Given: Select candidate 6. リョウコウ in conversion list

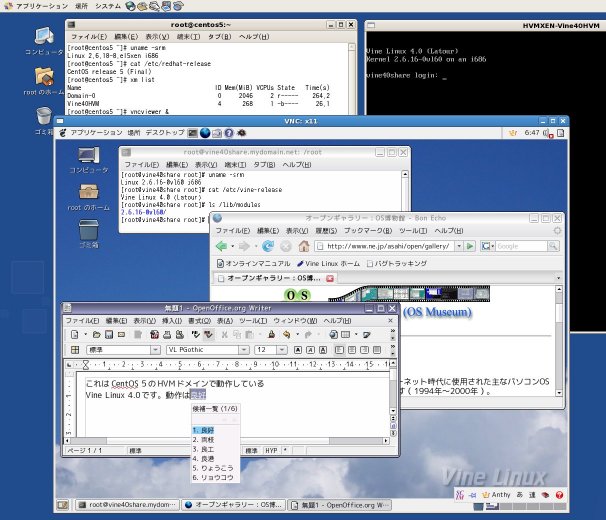Looking at the screenshot, I should point(215,478).
